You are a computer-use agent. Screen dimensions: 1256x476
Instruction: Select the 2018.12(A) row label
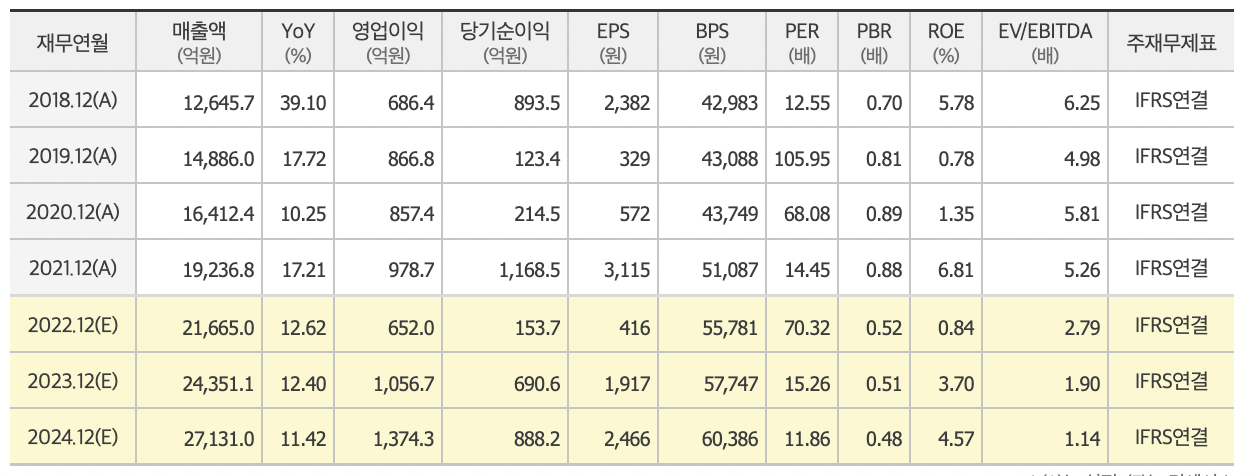pos(73,101)
